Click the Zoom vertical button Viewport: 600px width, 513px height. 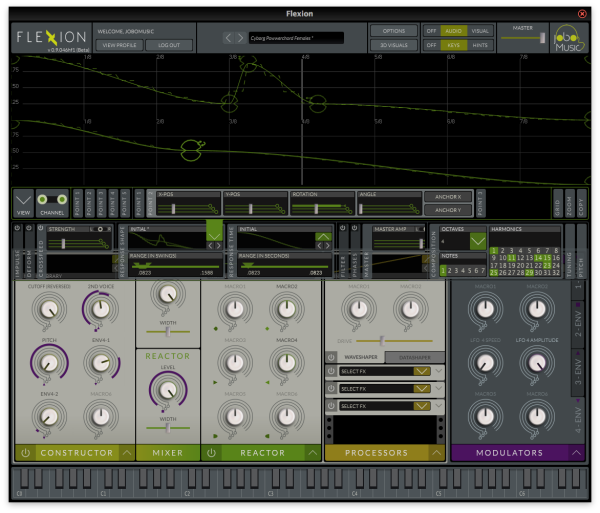[569, 204]
